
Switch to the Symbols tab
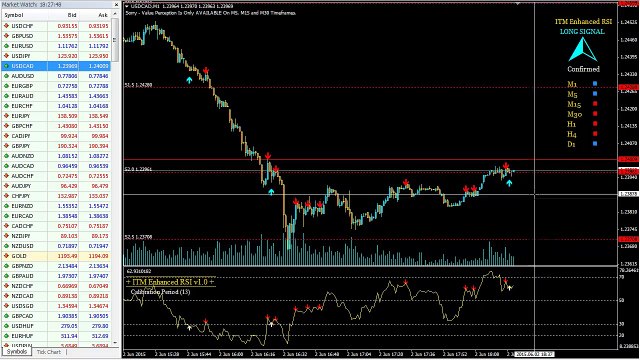(17, 351)
